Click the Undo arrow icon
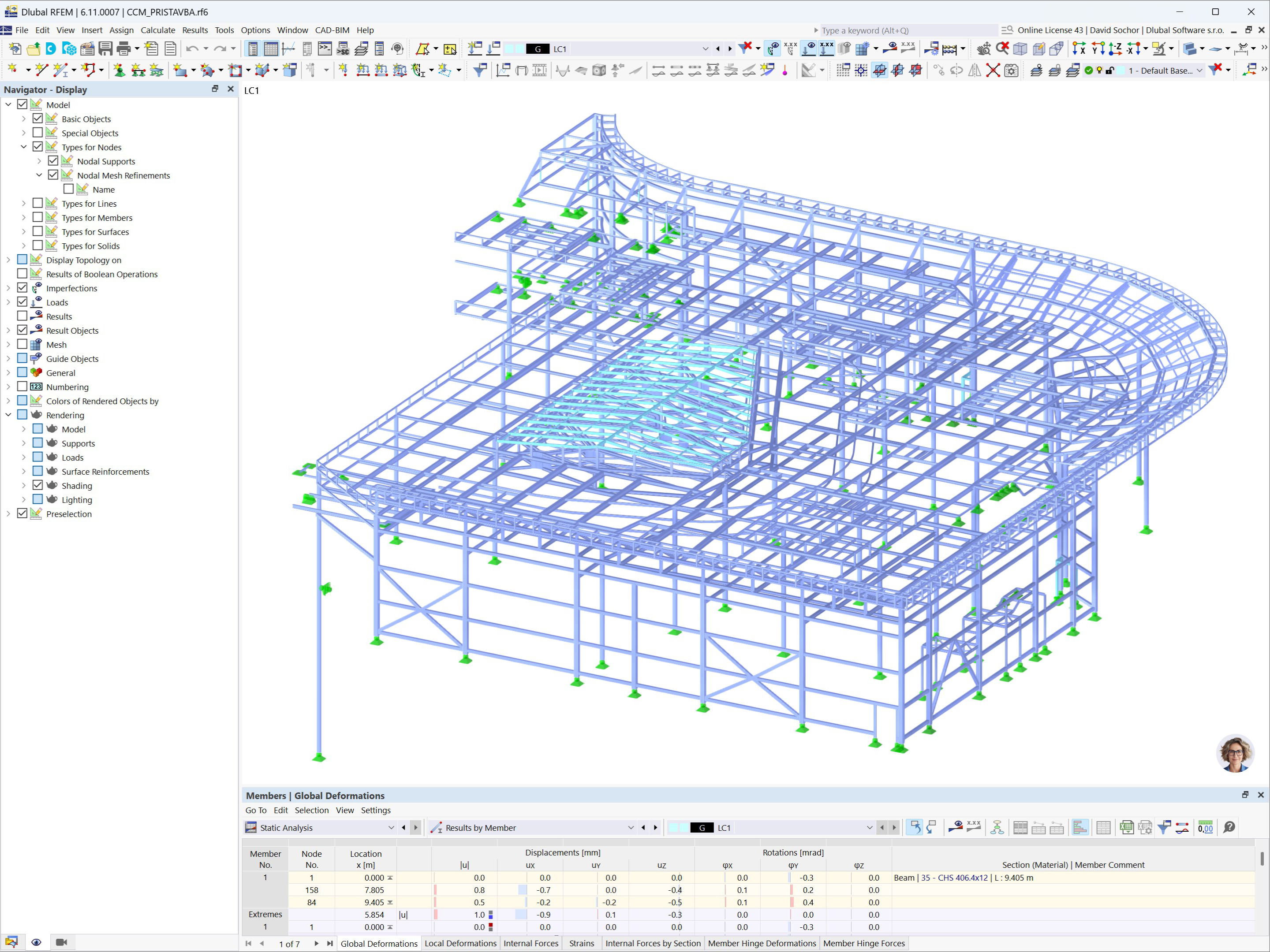The height and width of the screenshot is (952, 1270). click(192, 49)
